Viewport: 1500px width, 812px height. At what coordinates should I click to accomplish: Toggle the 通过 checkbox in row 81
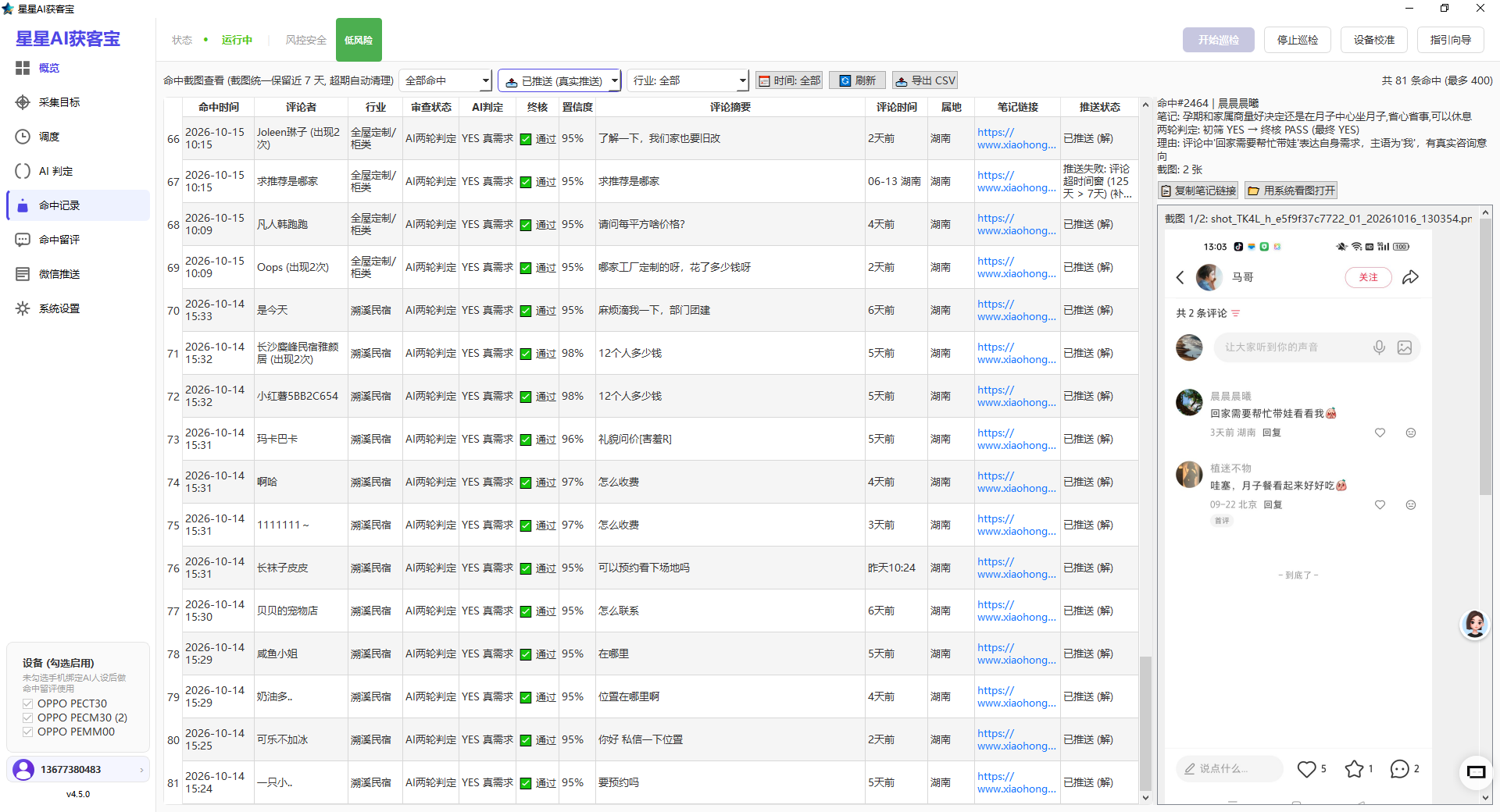point(526,783)
